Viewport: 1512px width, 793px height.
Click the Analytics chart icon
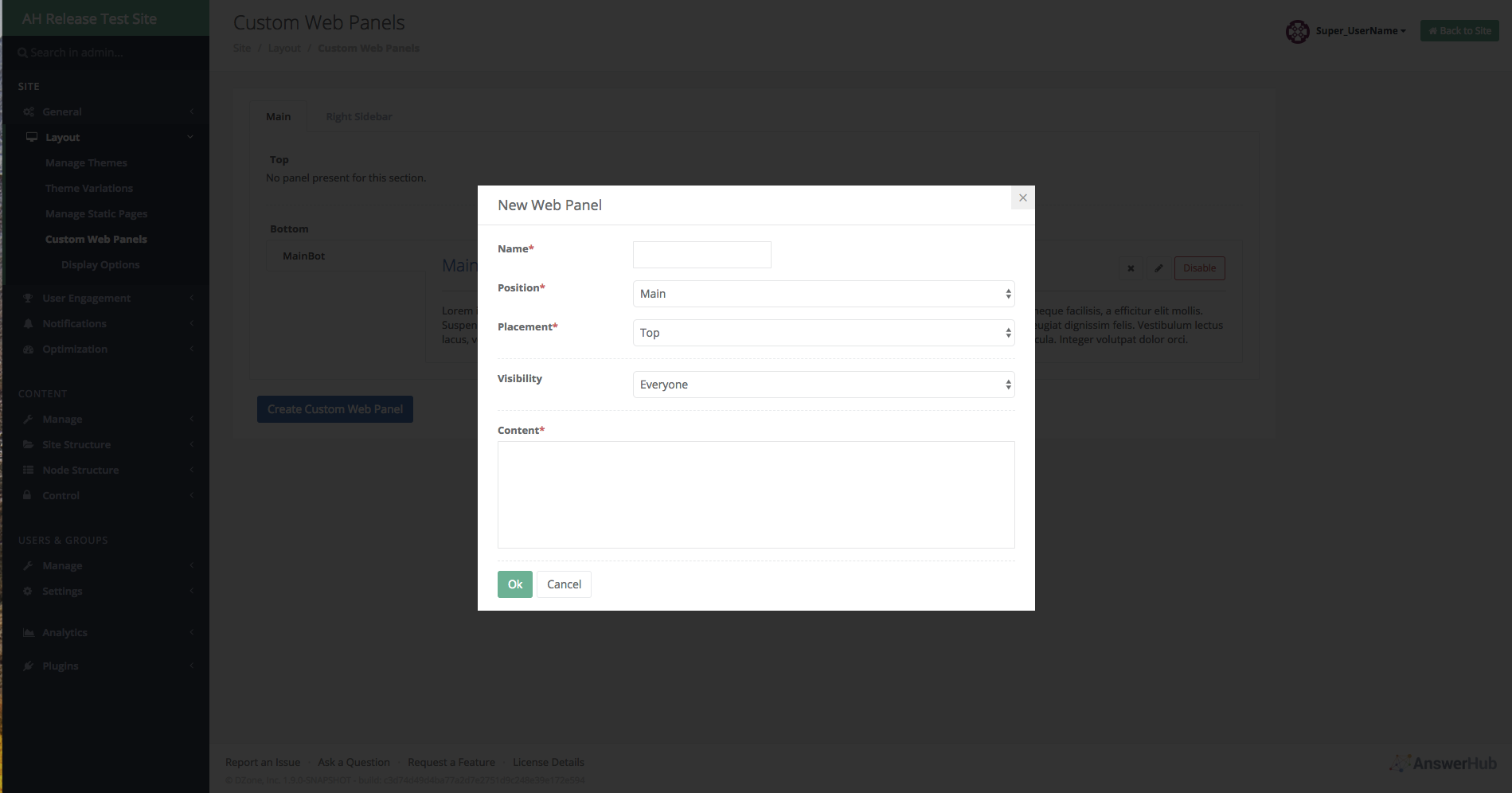pyautogui.click(x=29, y=633)
